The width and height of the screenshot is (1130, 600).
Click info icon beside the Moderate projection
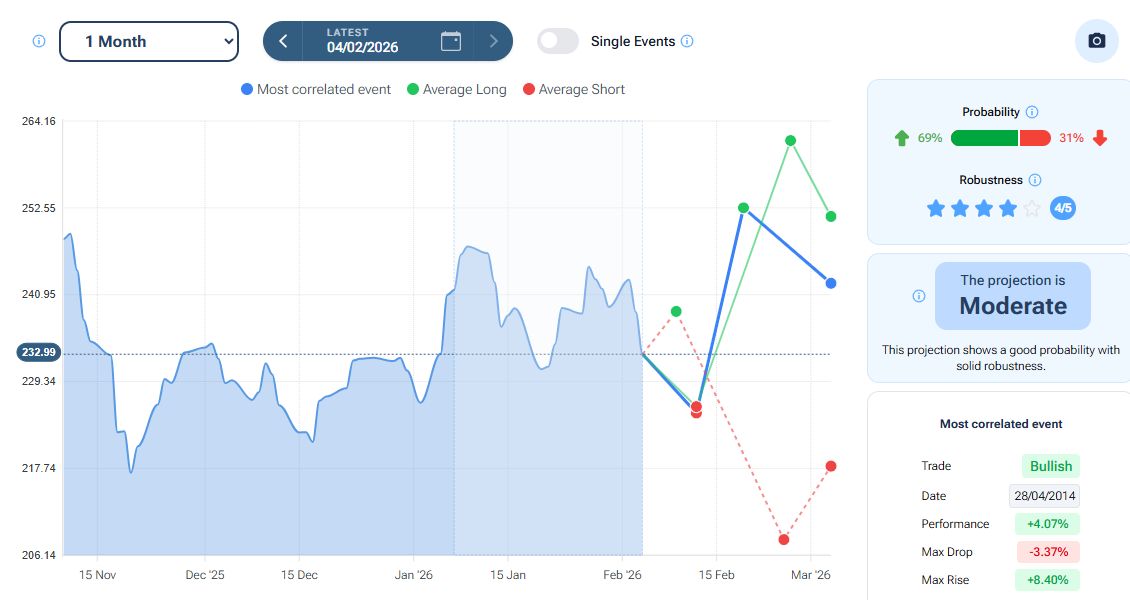(919, 296)
